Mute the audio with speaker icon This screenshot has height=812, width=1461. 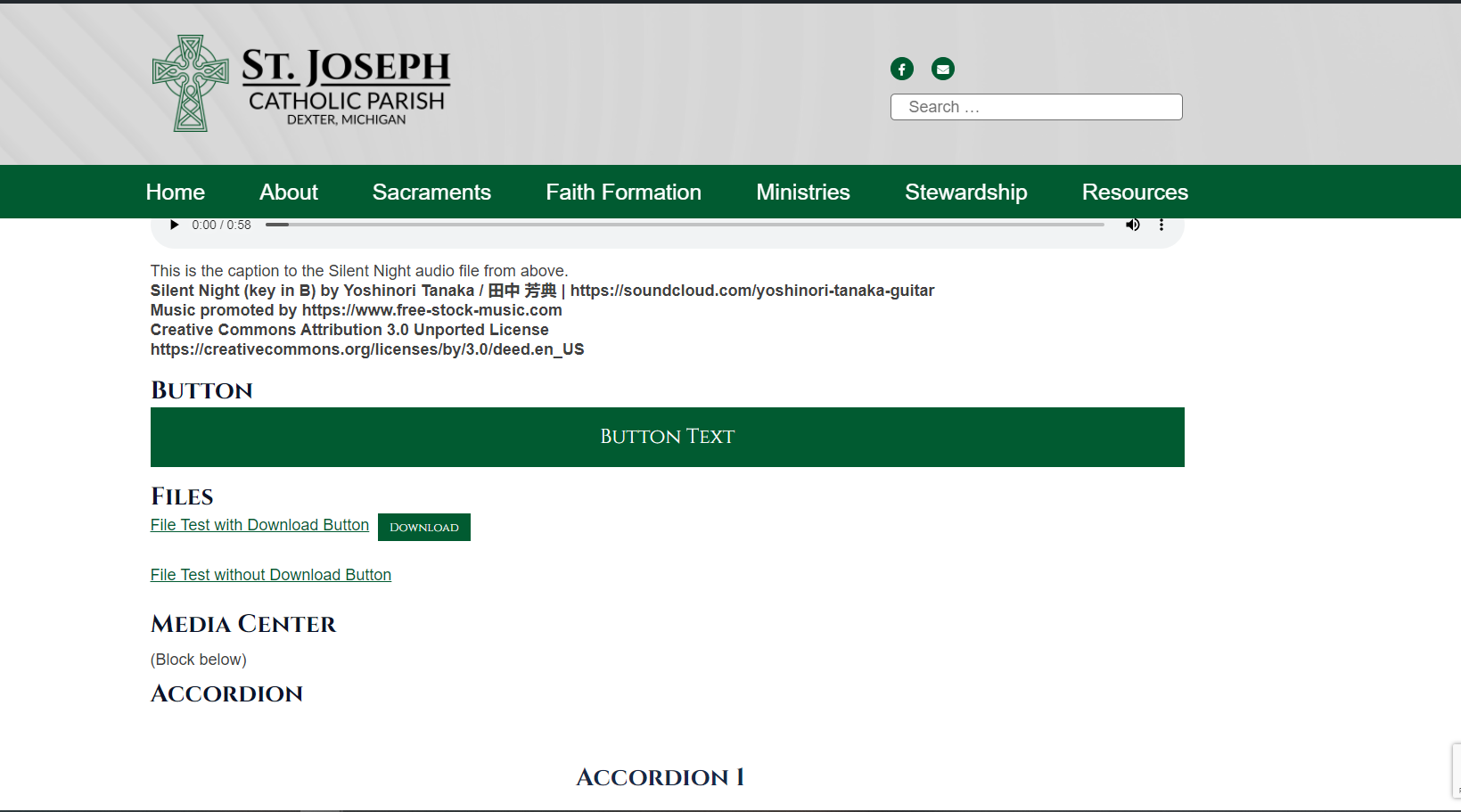[1132, 225]
